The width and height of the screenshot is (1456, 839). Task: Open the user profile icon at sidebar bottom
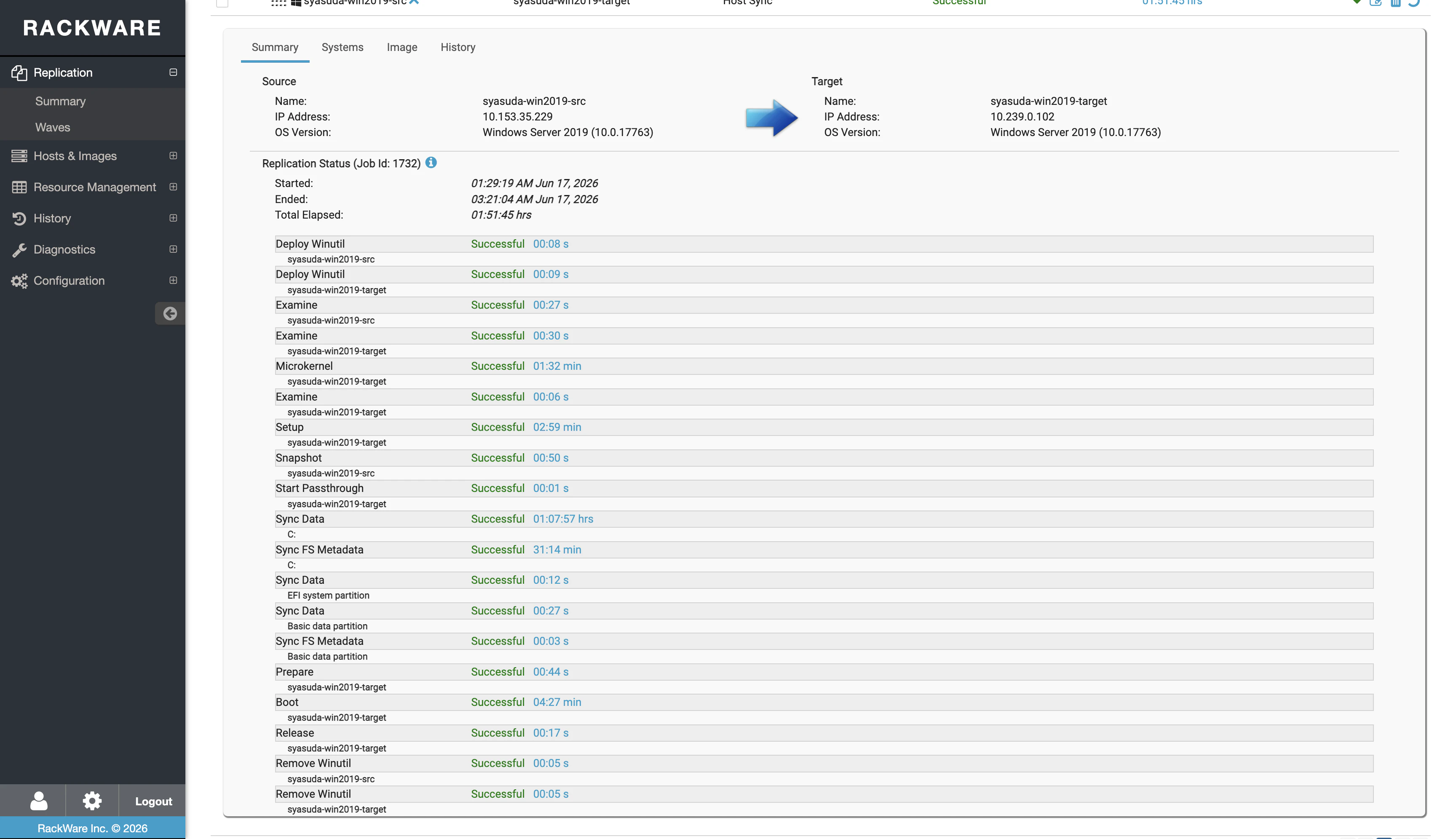[x=39, y=801]
